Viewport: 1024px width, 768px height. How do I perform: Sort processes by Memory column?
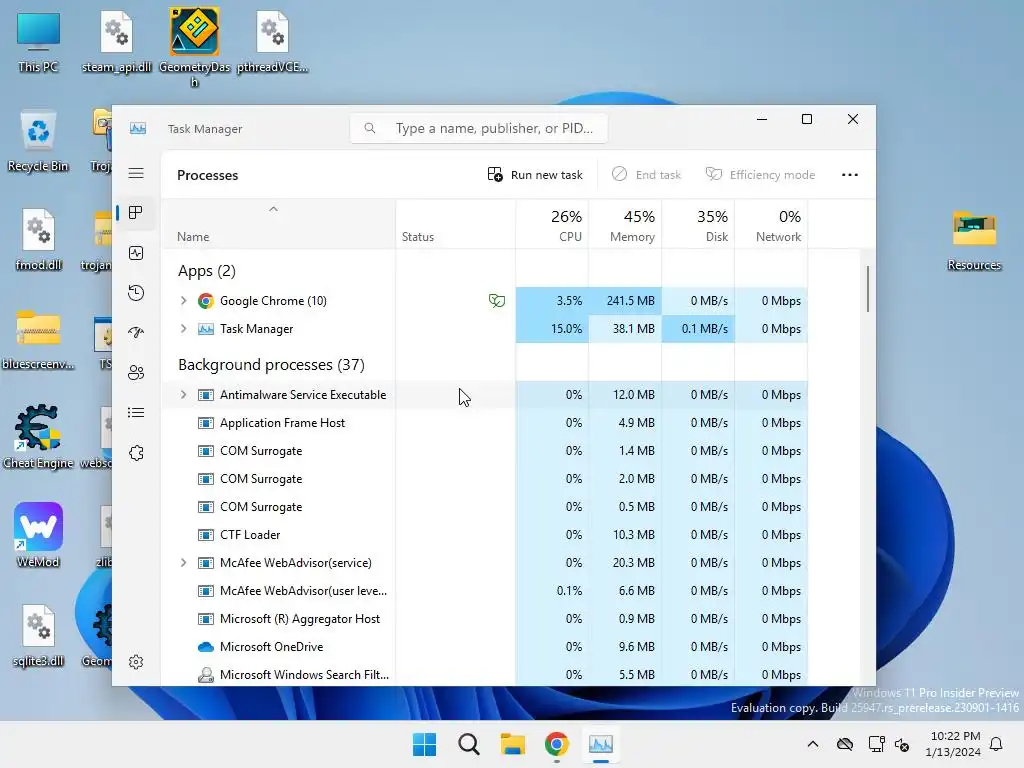click(625, 225)
